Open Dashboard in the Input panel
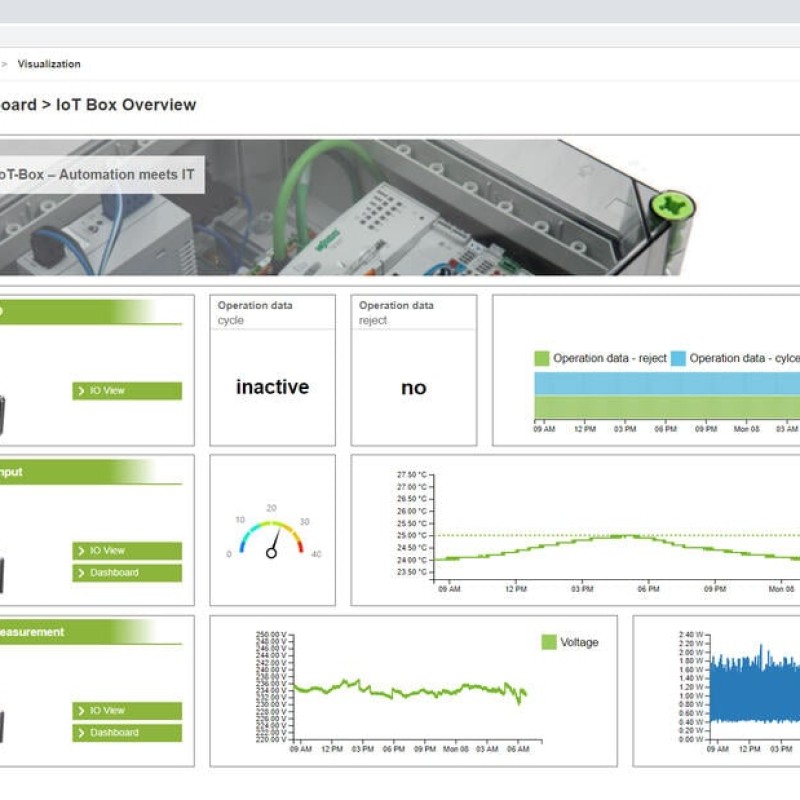This screenshot has height=800, width=800. pos(126,573)
